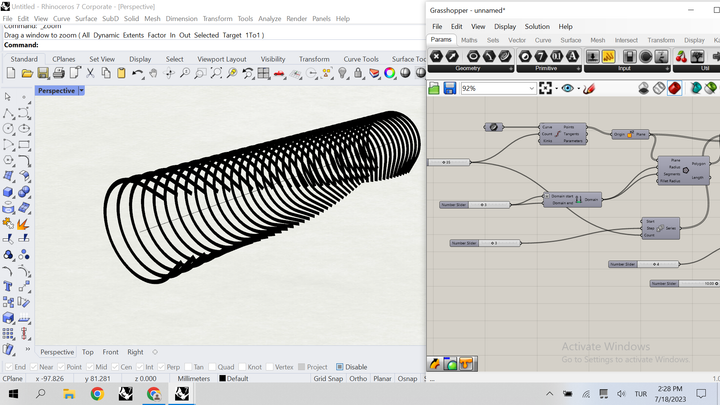Screen dimensions: 720x405
Task: Click the Zoom Extents icon
Action: point(216,73)
